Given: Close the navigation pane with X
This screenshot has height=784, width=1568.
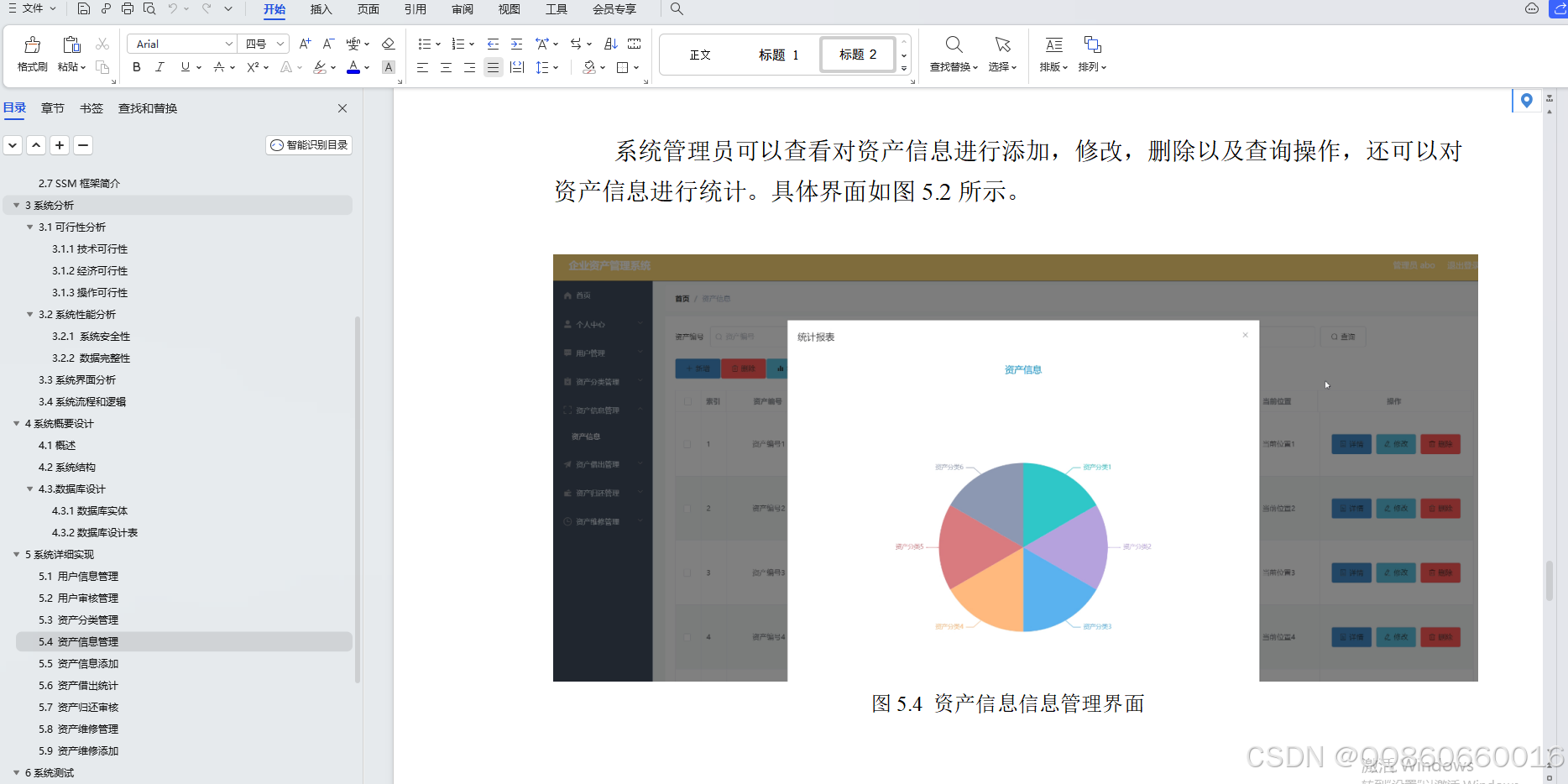Looking at the screenshot, I should 342,108.
